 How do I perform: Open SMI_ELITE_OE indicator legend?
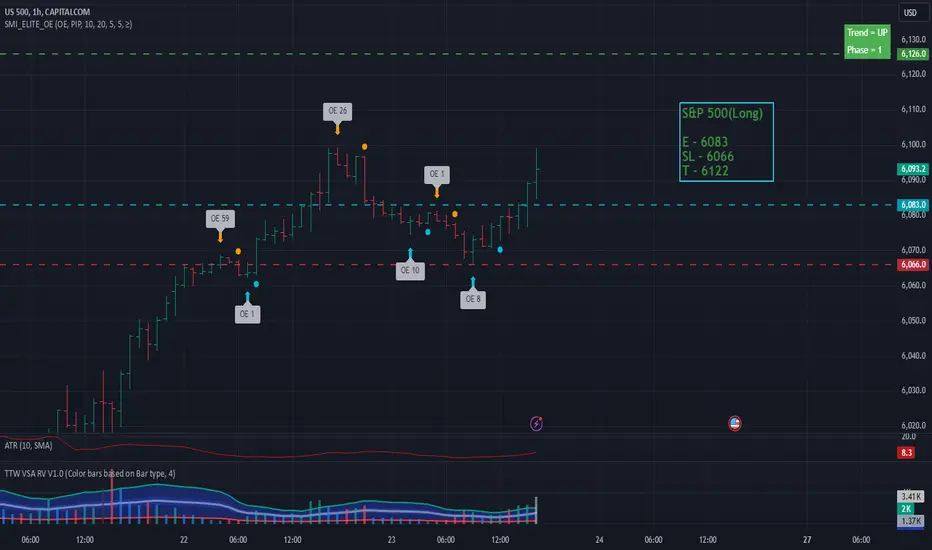point(68,24)
